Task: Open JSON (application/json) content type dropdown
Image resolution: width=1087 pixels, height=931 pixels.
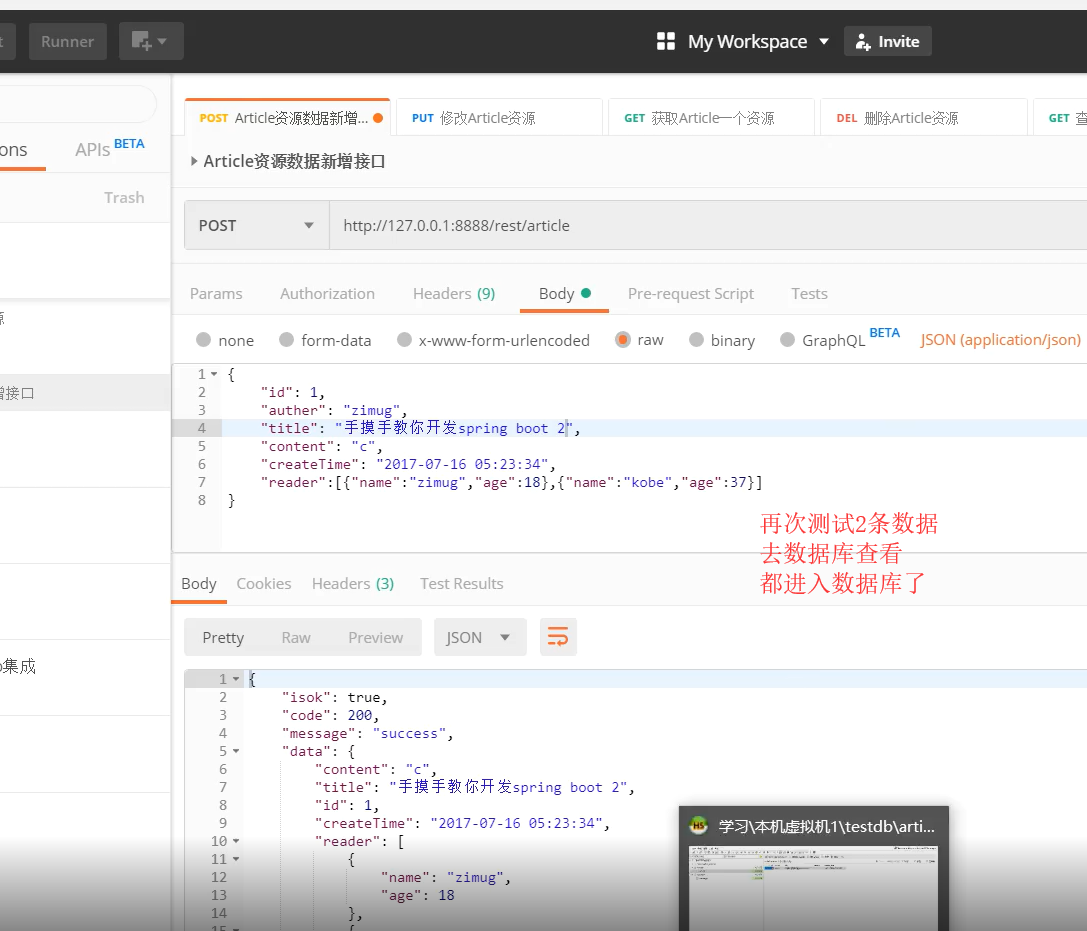Action: (x=1000, y=340)
